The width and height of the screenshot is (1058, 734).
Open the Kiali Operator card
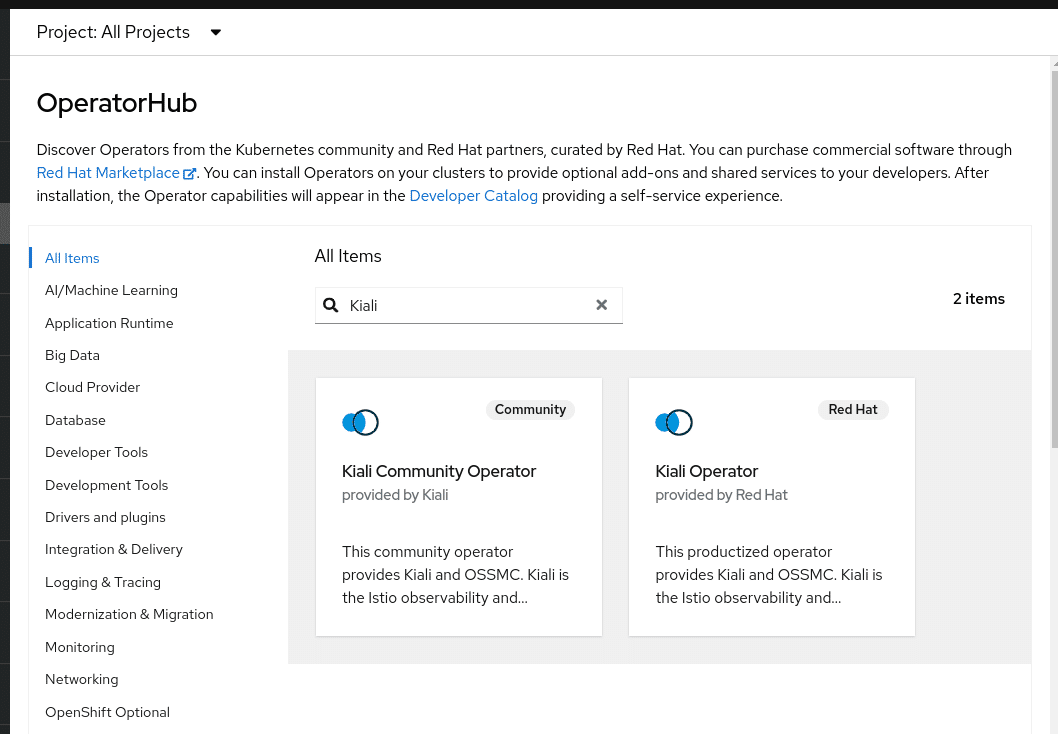[x=771, y=506]
